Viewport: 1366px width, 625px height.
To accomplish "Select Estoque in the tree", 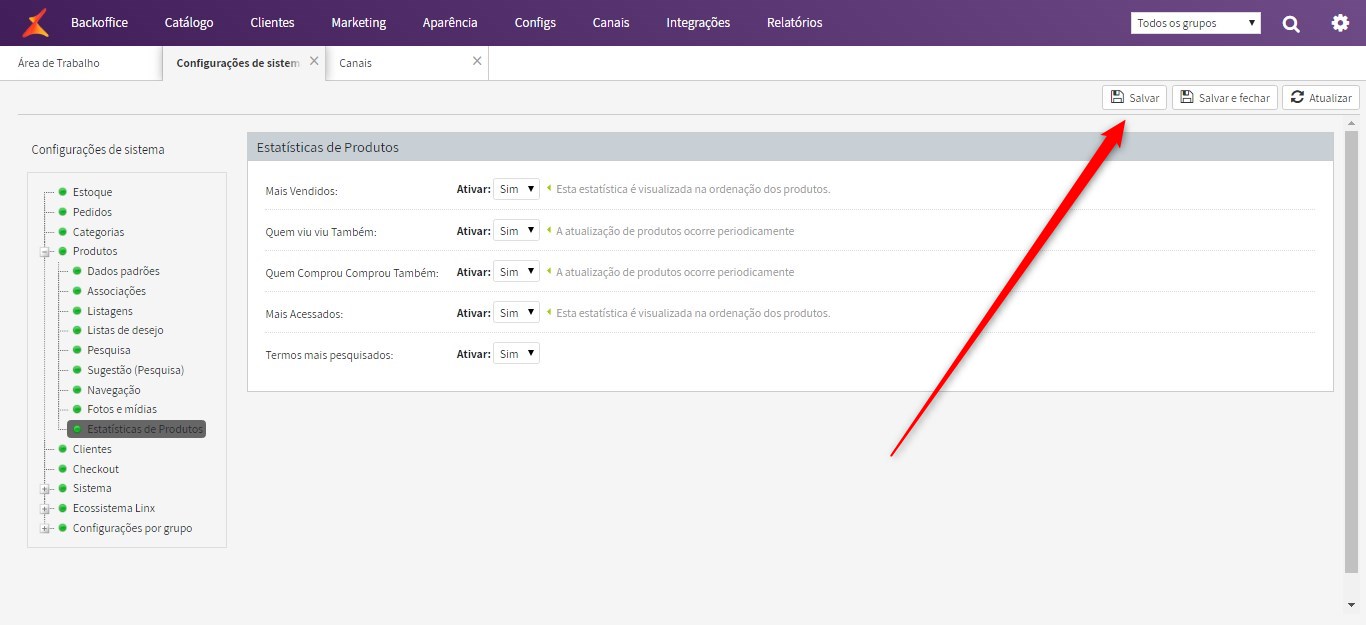I will tap(93, 192).
